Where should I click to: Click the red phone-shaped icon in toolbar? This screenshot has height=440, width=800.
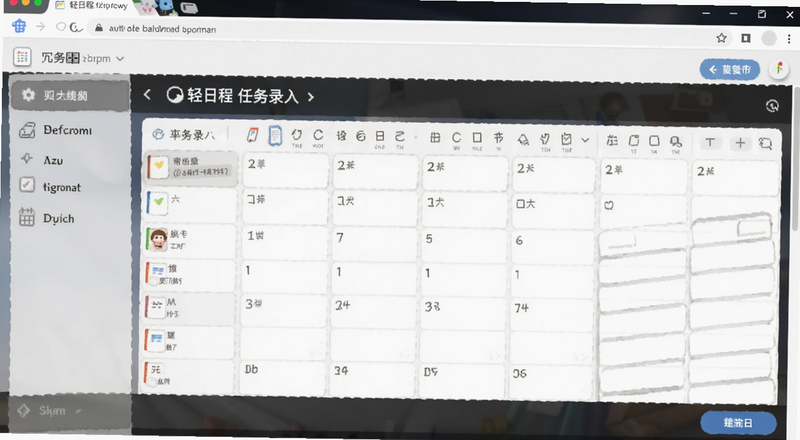click(x=252, y=135)
